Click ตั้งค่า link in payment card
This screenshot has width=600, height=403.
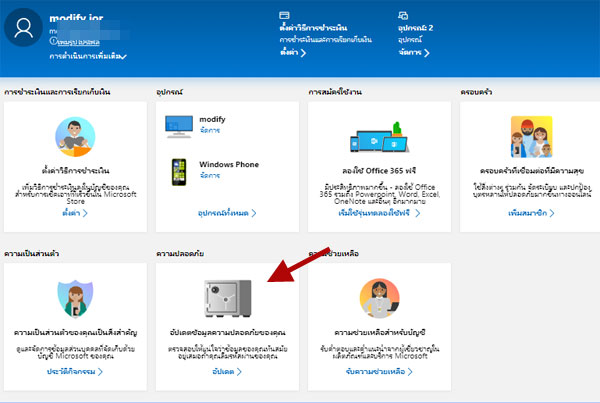(75, 213)
